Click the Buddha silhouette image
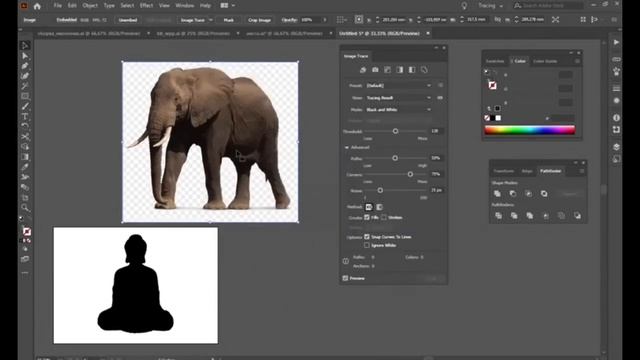 [x=136, y=285]
